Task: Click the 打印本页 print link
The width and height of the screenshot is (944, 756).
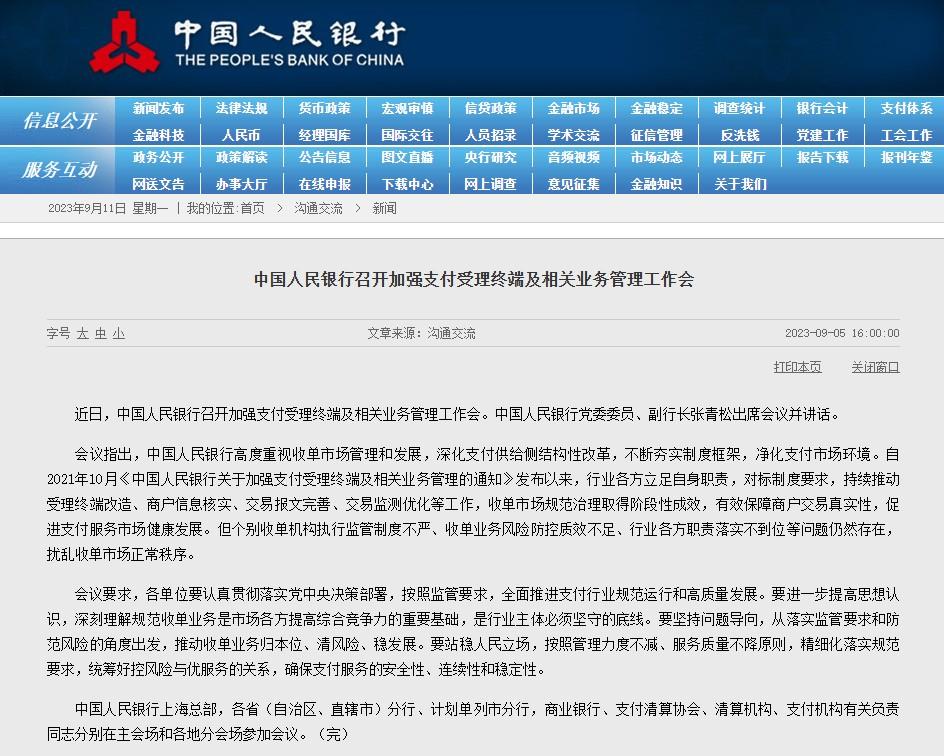Action: point(797,367)
